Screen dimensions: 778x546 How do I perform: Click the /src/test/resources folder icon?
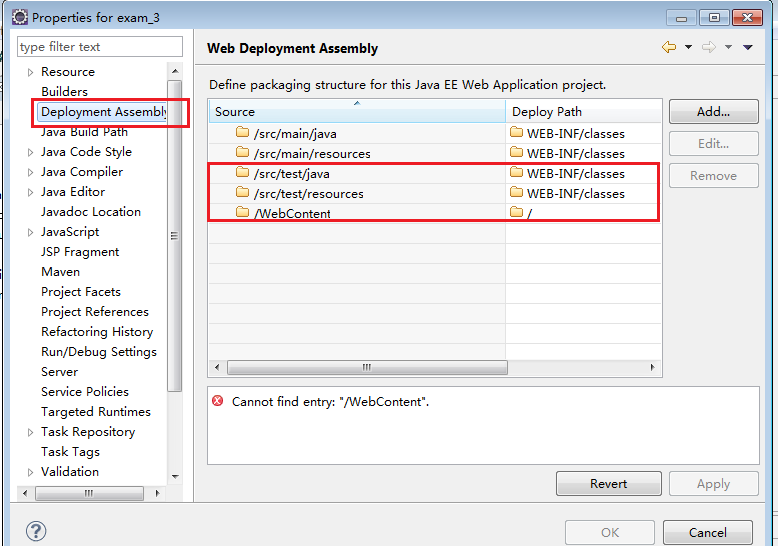pyautogui.click(x=242, y=193)
